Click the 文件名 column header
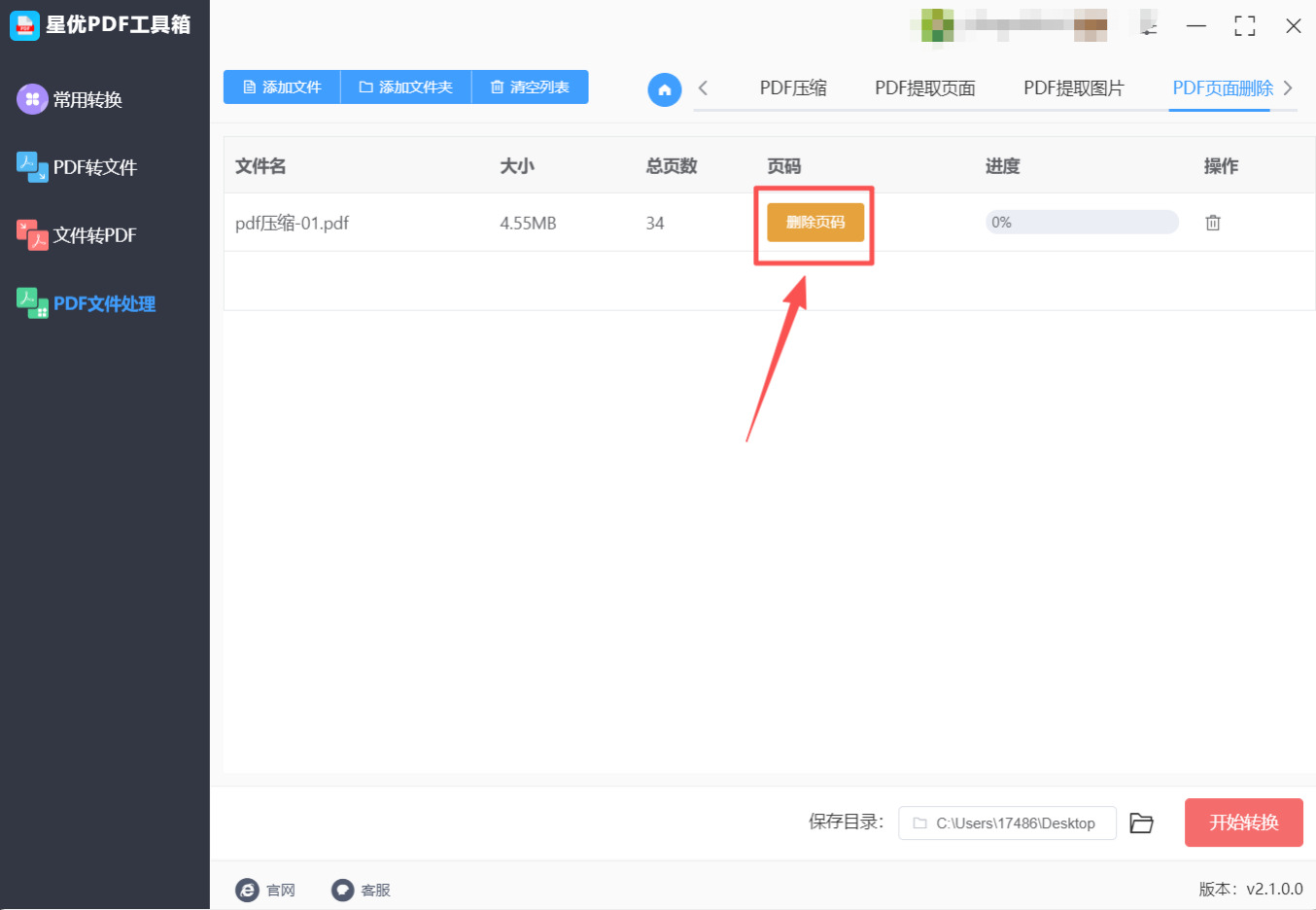 tap(260, 166)
